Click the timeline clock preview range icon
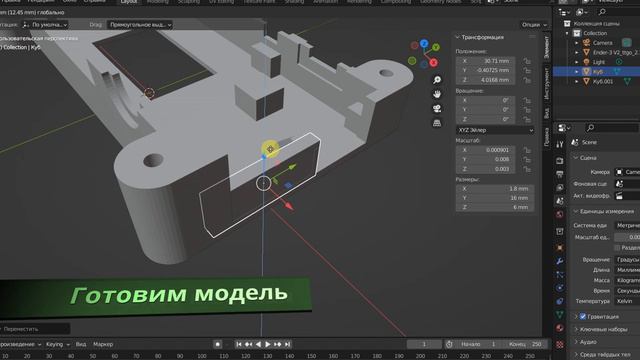 point(449,344)
